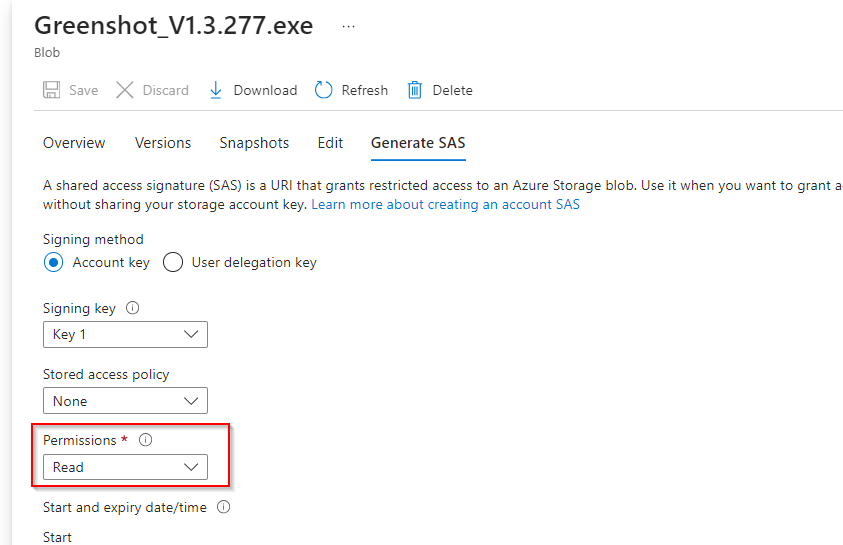The image size is (843, 545).
Task: Click the Download arrow icon
Action: pos(216,90)
